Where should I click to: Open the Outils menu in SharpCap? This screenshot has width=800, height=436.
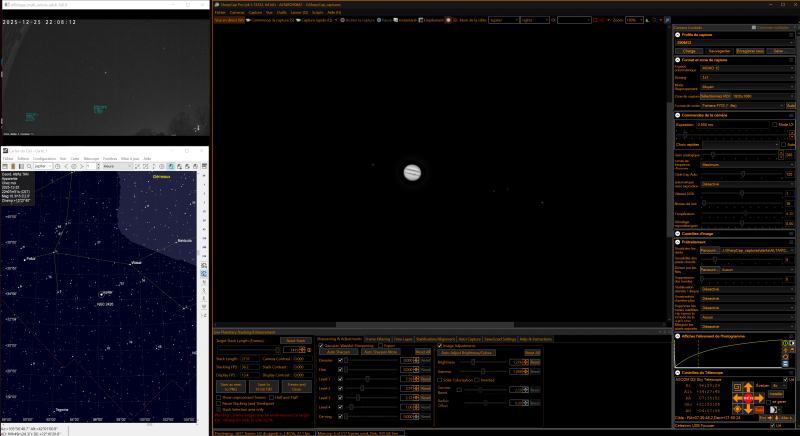click(282, 12)
